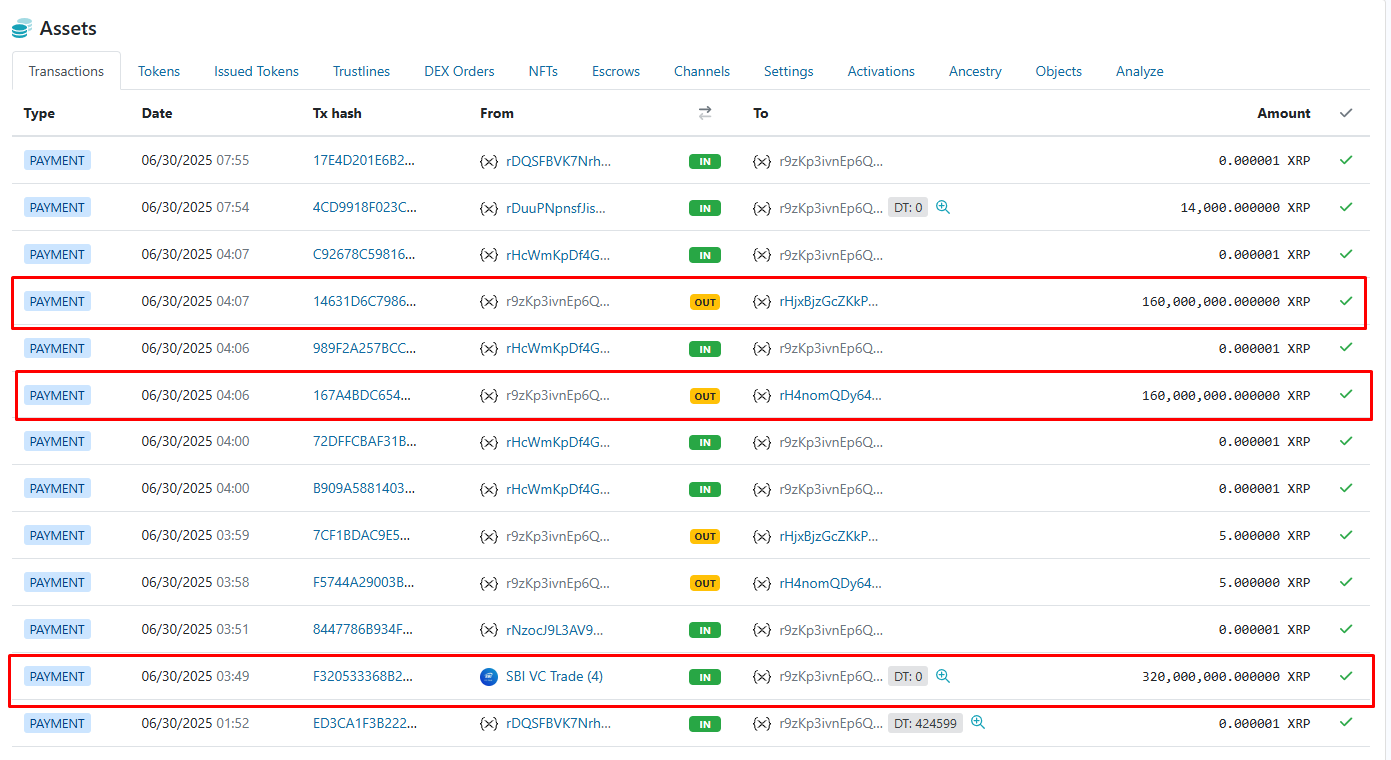Open the Analyze tab
This screenshot has width=1391, height=760.
1140,71
